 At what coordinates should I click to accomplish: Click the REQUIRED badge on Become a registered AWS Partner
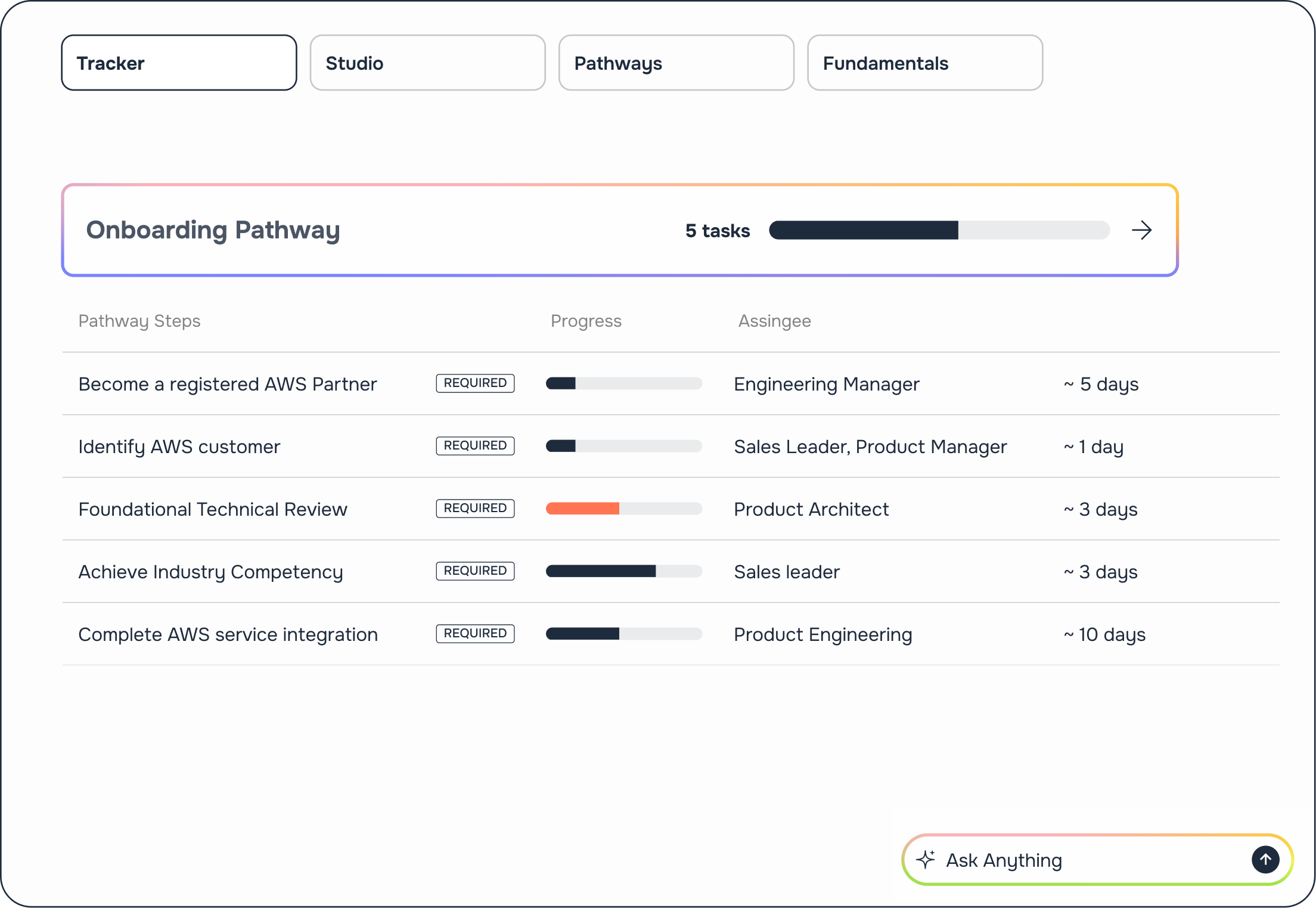[x=474, y=383]
